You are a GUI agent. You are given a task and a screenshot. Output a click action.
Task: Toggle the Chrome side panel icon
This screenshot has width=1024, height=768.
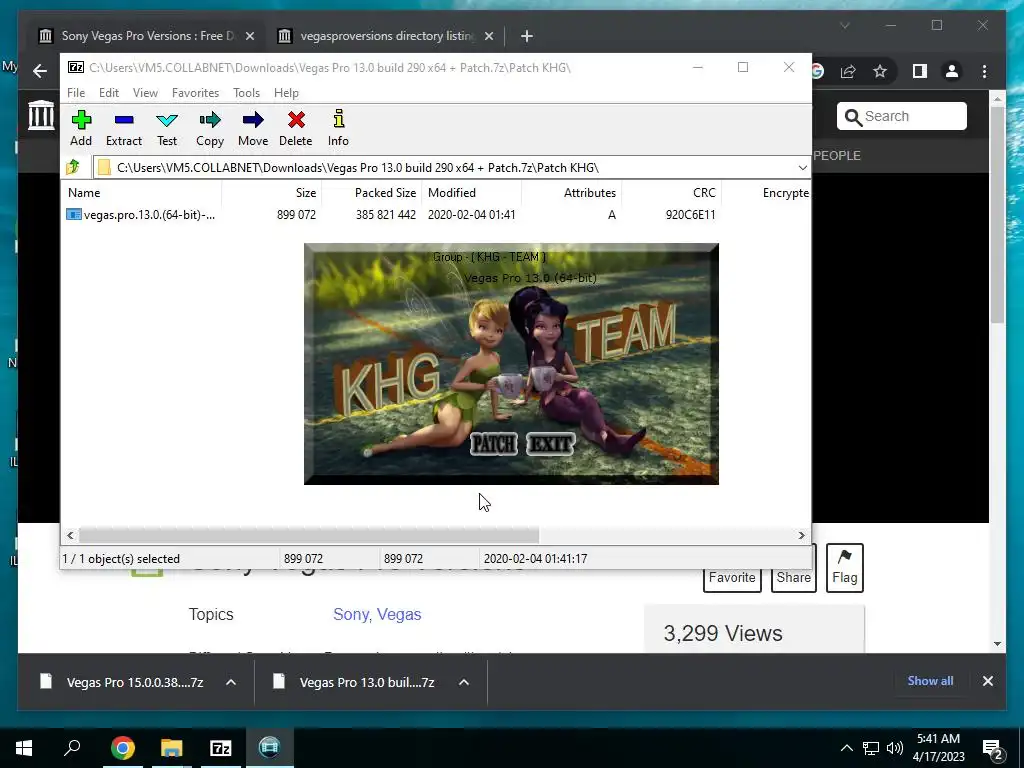pyautogui.click(x=920, y=71)
